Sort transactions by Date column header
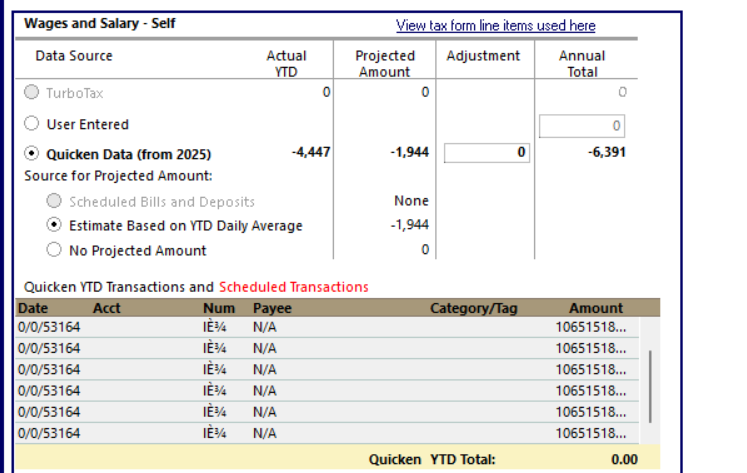This screenshot has width=747, height=473. point(33,308)
